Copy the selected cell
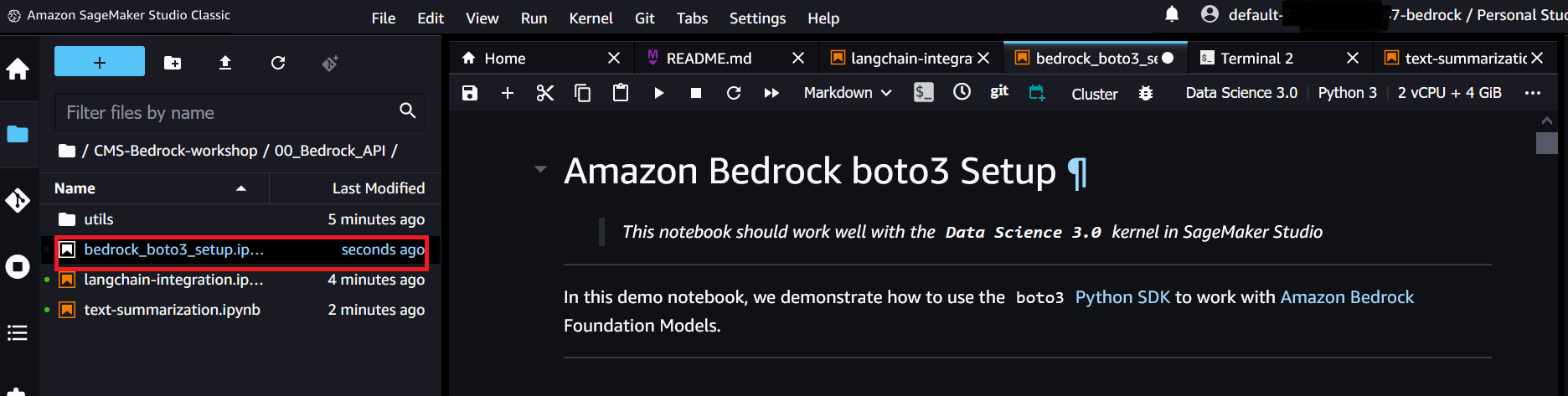This screenshot has height=396, width=1568. [583, 93]
